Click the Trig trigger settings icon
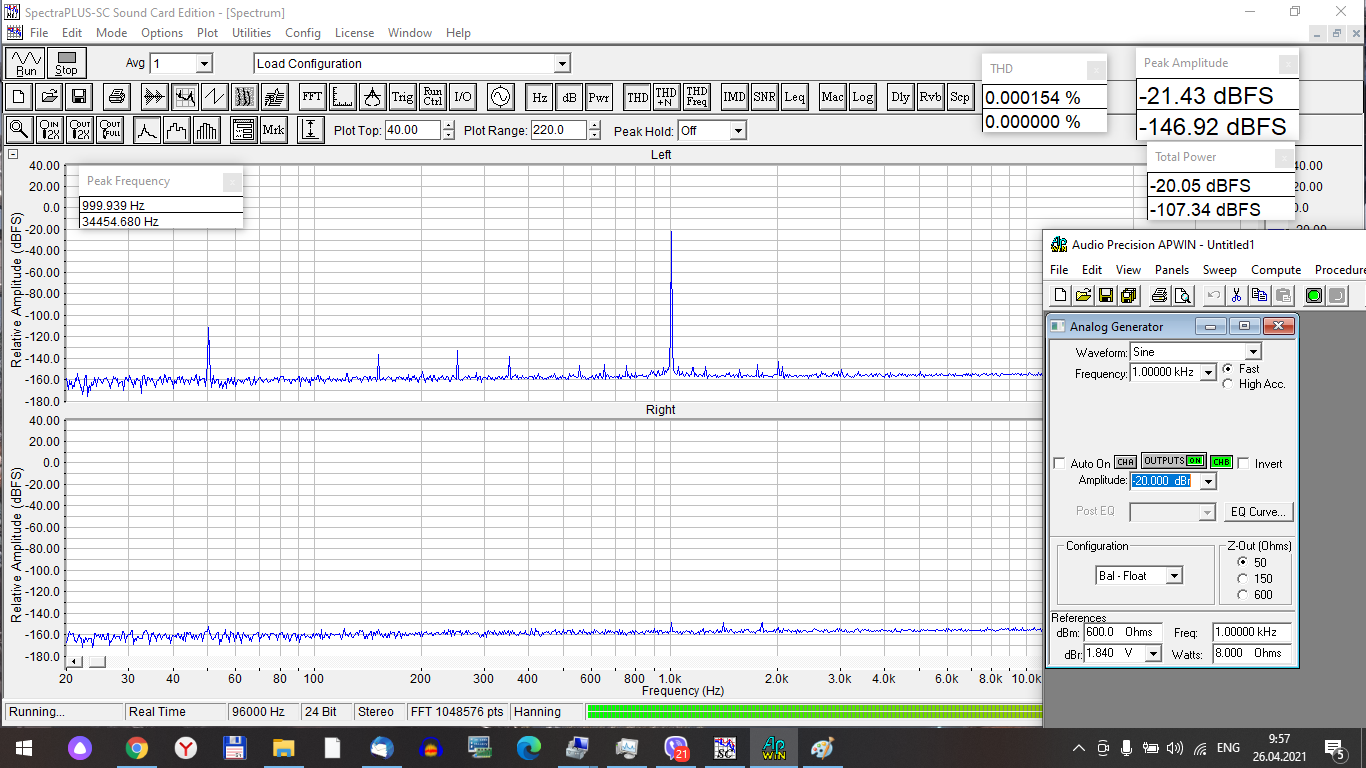The width and height of the screenshot is (1366, 768). click(402, 97)
